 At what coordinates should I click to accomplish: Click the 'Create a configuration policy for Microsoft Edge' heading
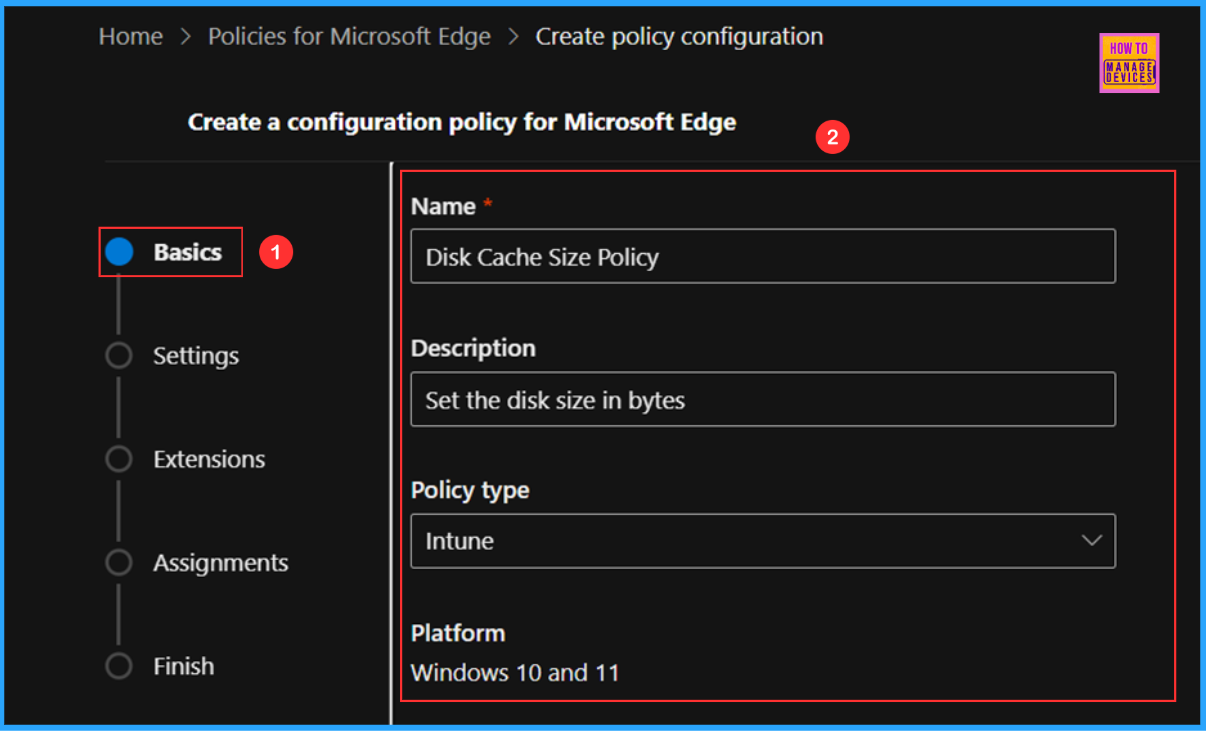[x=462, y=123]
